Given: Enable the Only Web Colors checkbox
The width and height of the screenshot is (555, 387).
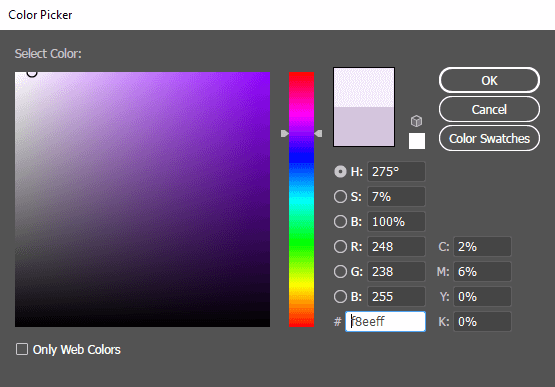Looking at the screenshot, I should click(22, 349).
